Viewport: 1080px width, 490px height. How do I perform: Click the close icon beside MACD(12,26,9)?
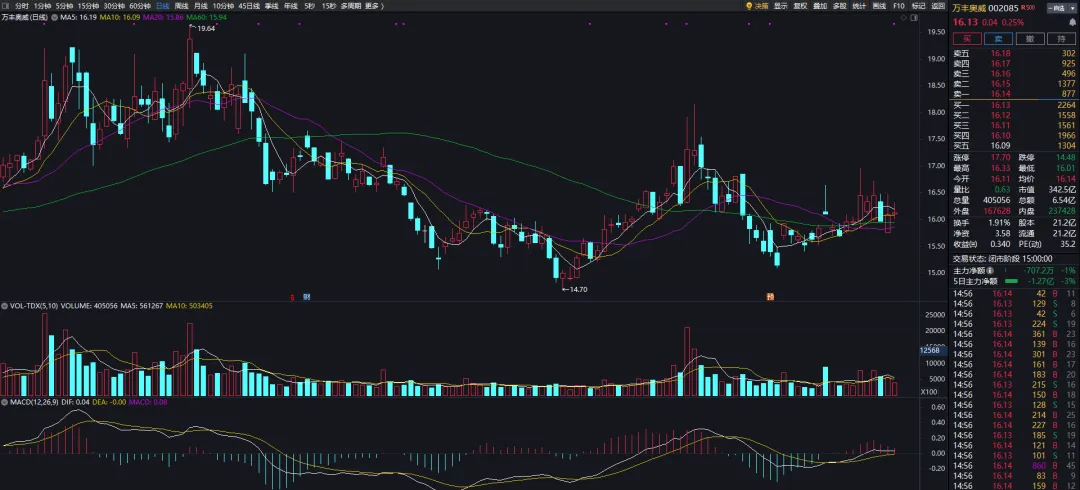coord(4,400)
